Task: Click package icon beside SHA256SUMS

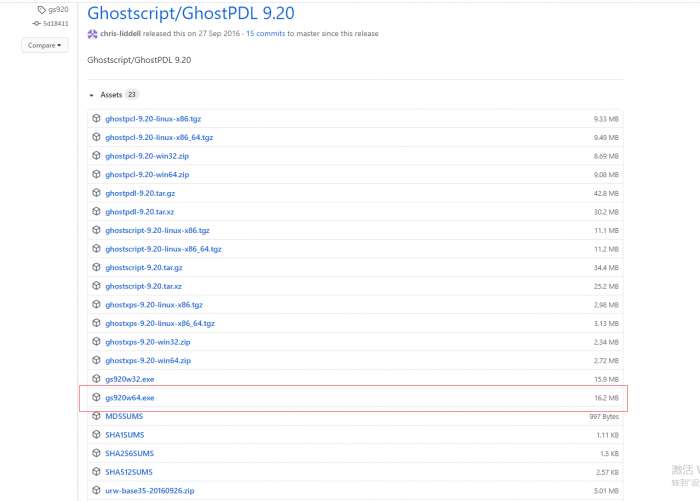Action: pyautogui.click(x=96, y=453)
